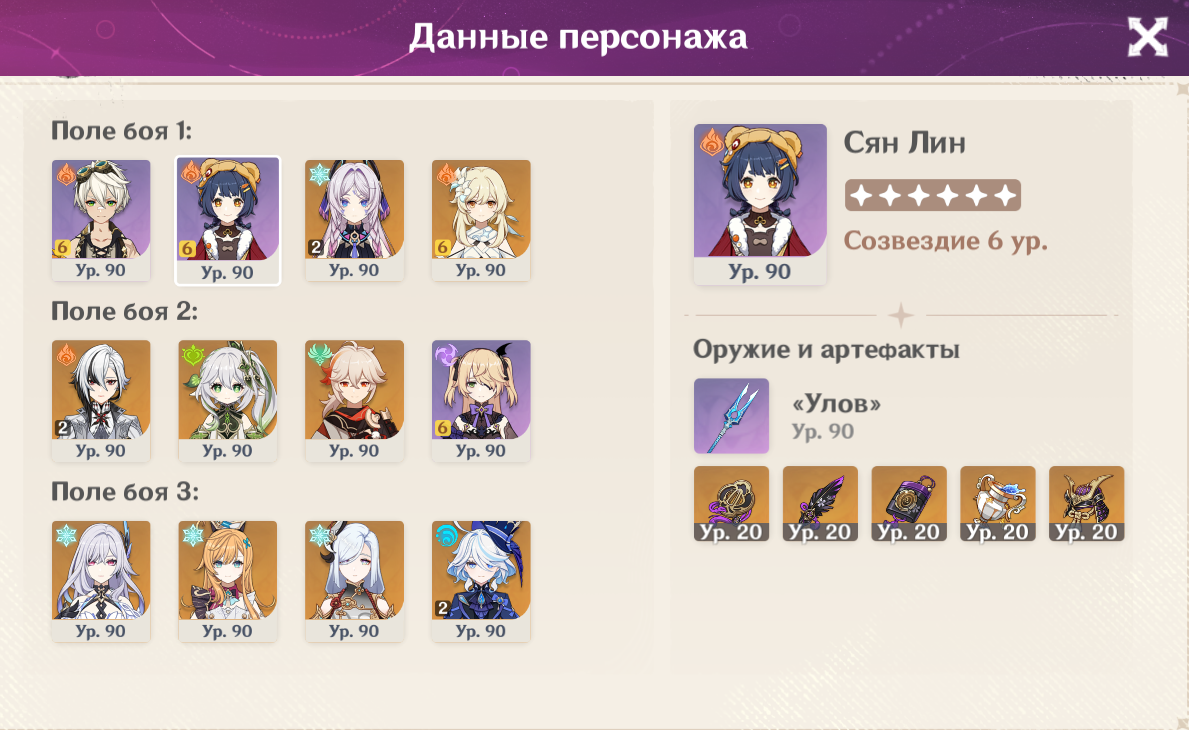Select Shenhe in Battlefield 3
The width and height of the screenshot is (1189, 730).
click(354, 581)
